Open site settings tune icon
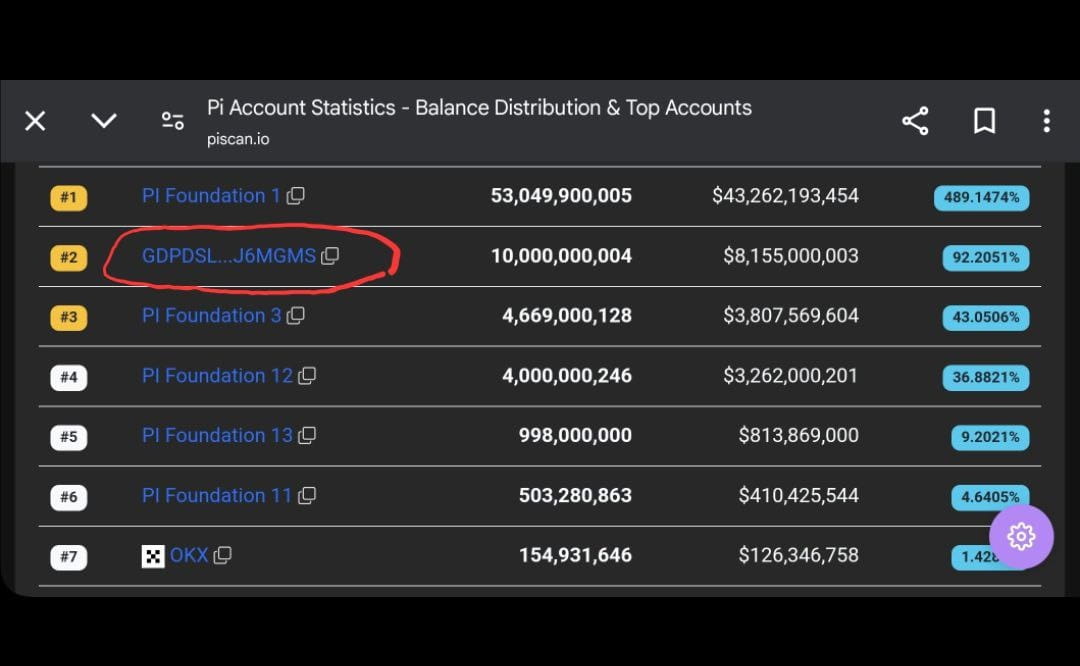The image size is (1080, 666). 172,121
